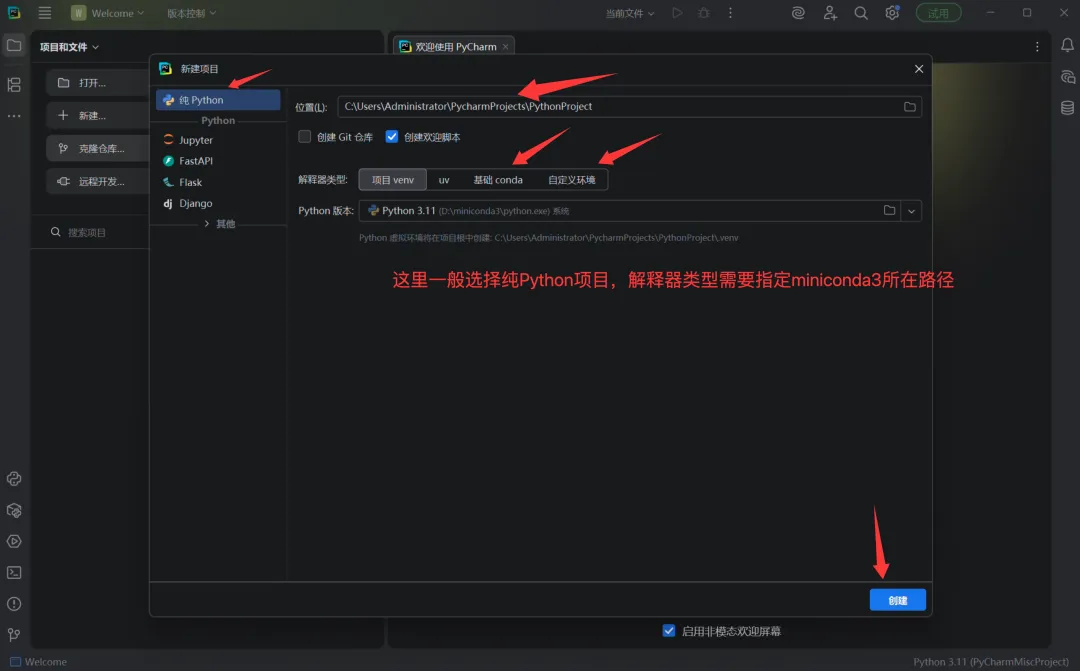1080x671 pixels.
Task: Select the uv interpreter type
Action: (444, 180)
